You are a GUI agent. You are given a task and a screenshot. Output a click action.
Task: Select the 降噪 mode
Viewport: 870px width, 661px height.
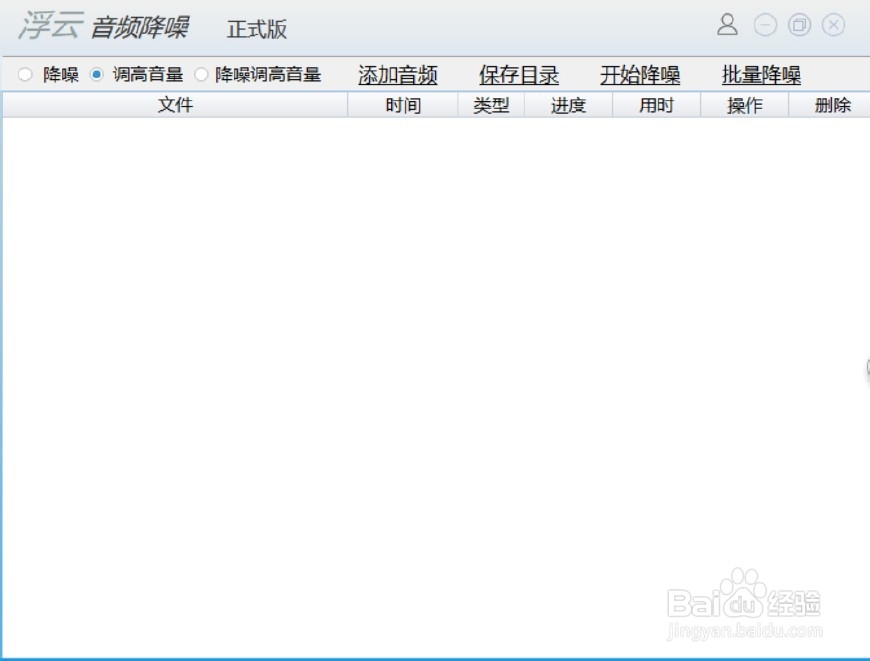pos(22,73)
